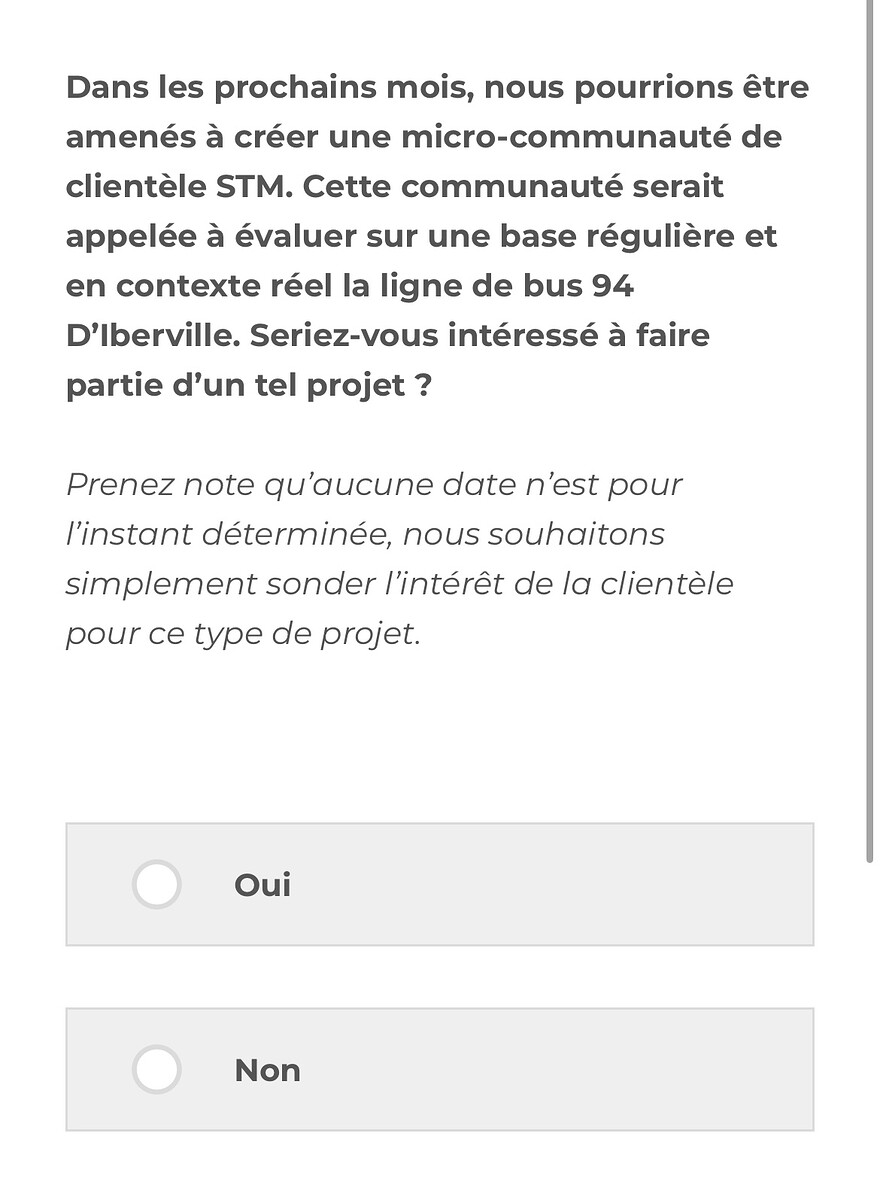Click the vertical scrollbar thumb
Screen dimensions: 880x1196
tap(870, 431)
